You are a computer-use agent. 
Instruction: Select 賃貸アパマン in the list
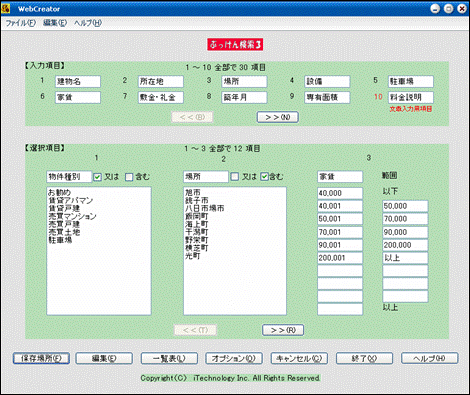click(x=71, y=200)
